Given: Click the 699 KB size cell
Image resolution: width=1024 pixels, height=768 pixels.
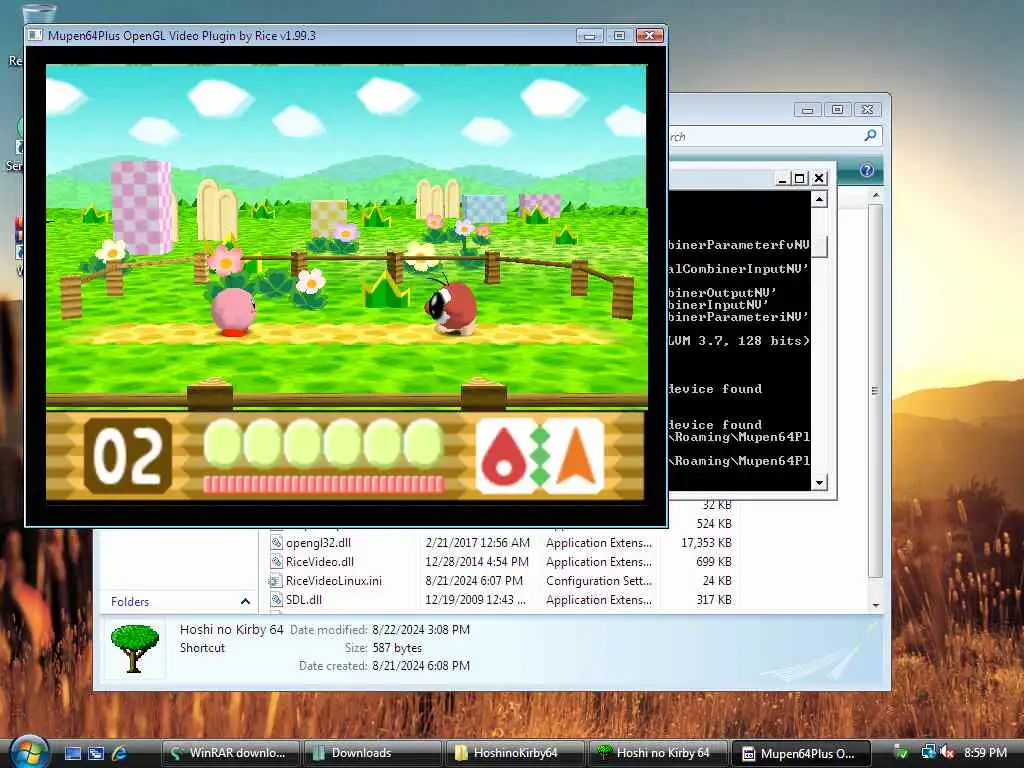Looking at the screenshot, I should (714, 562).
